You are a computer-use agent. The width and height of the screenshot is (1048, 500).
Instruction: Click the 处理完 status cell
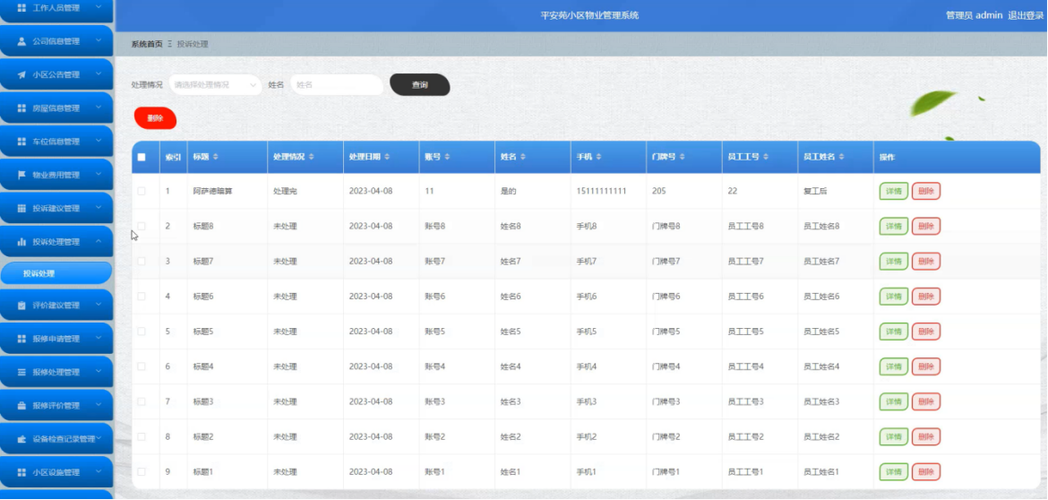285,191
